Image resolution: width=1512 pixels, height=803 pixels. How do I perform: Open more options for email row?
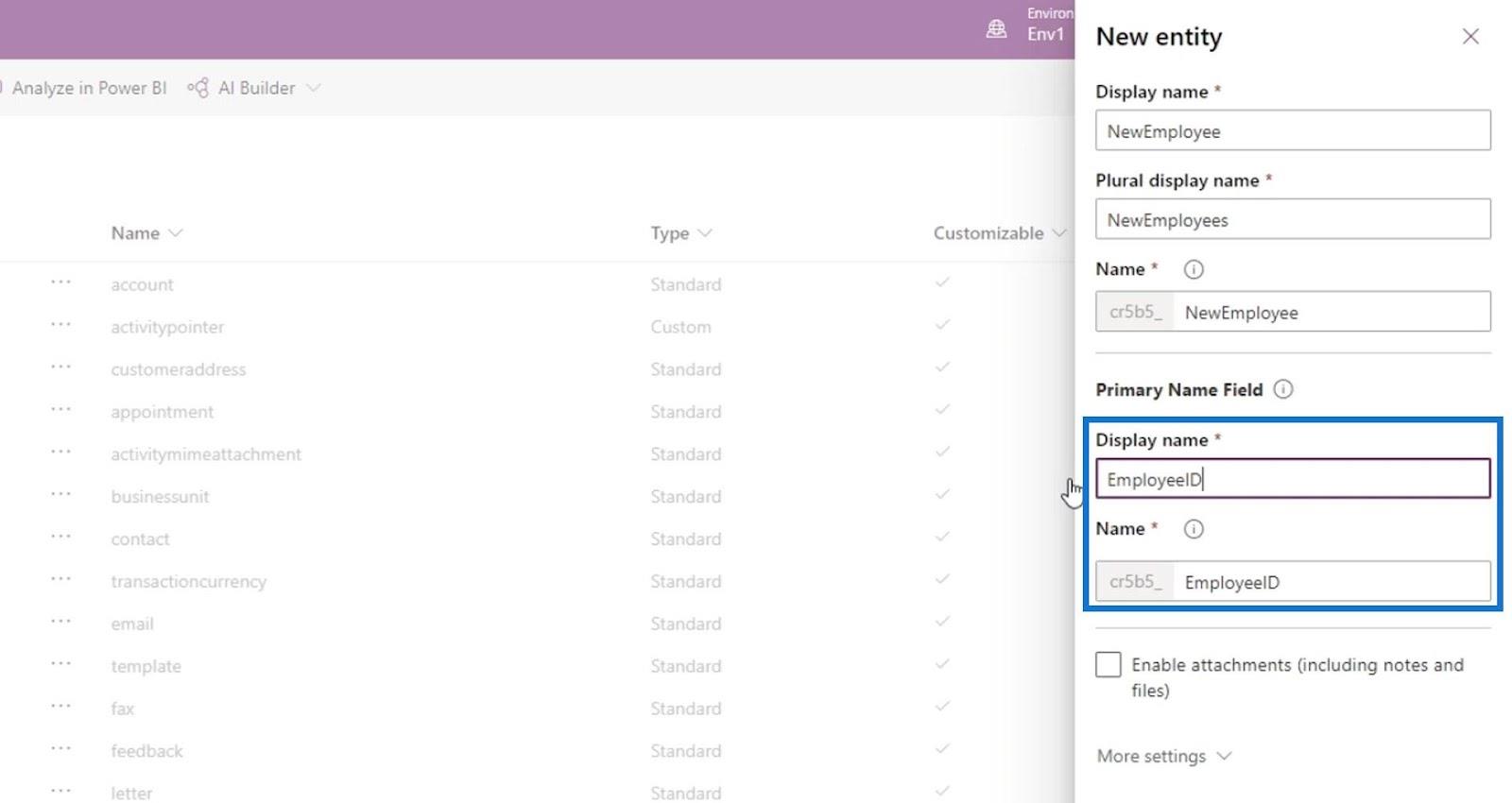click(x=60, y=622)
